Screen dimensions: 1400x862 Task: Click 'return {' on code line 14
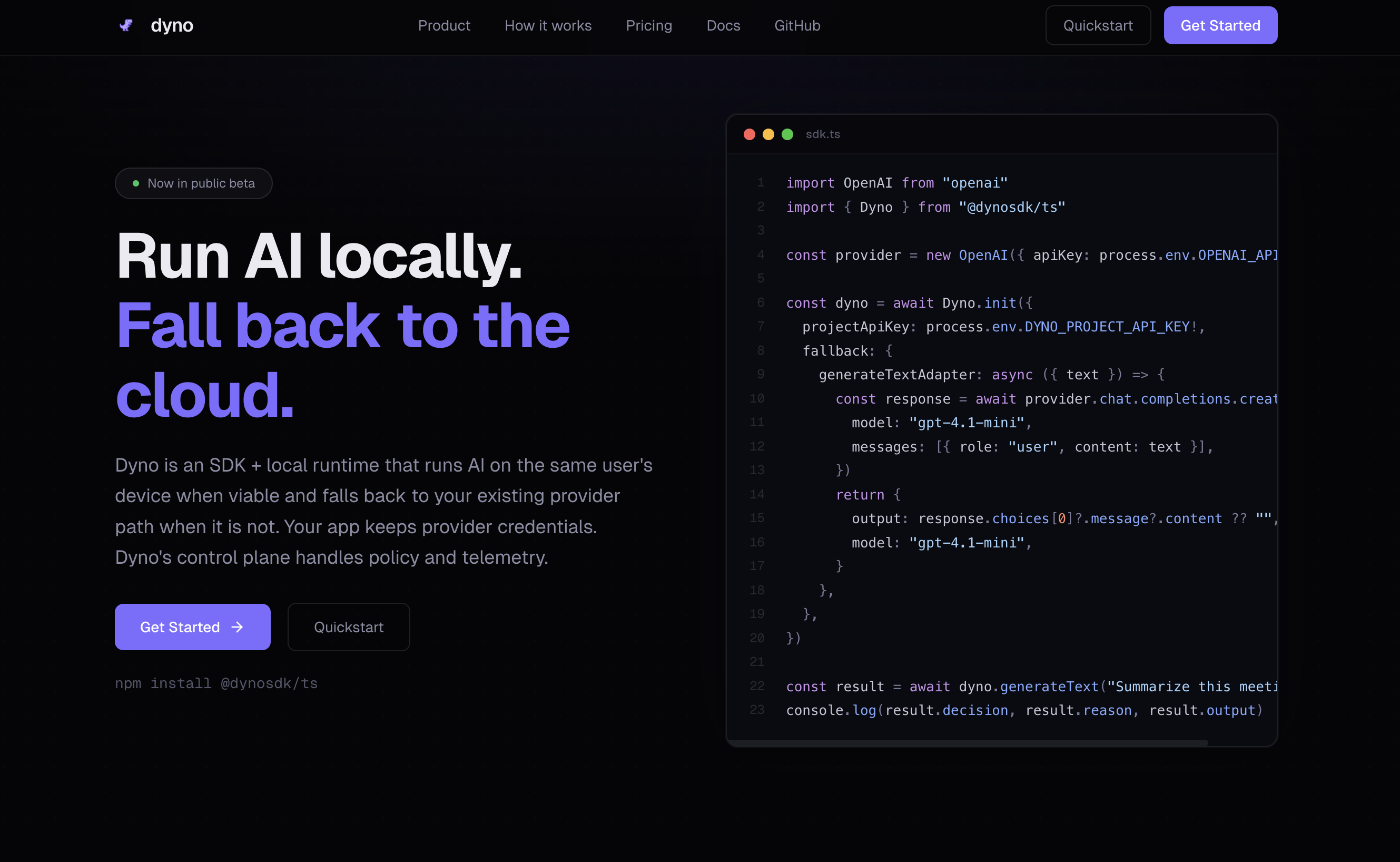[868, 494]
